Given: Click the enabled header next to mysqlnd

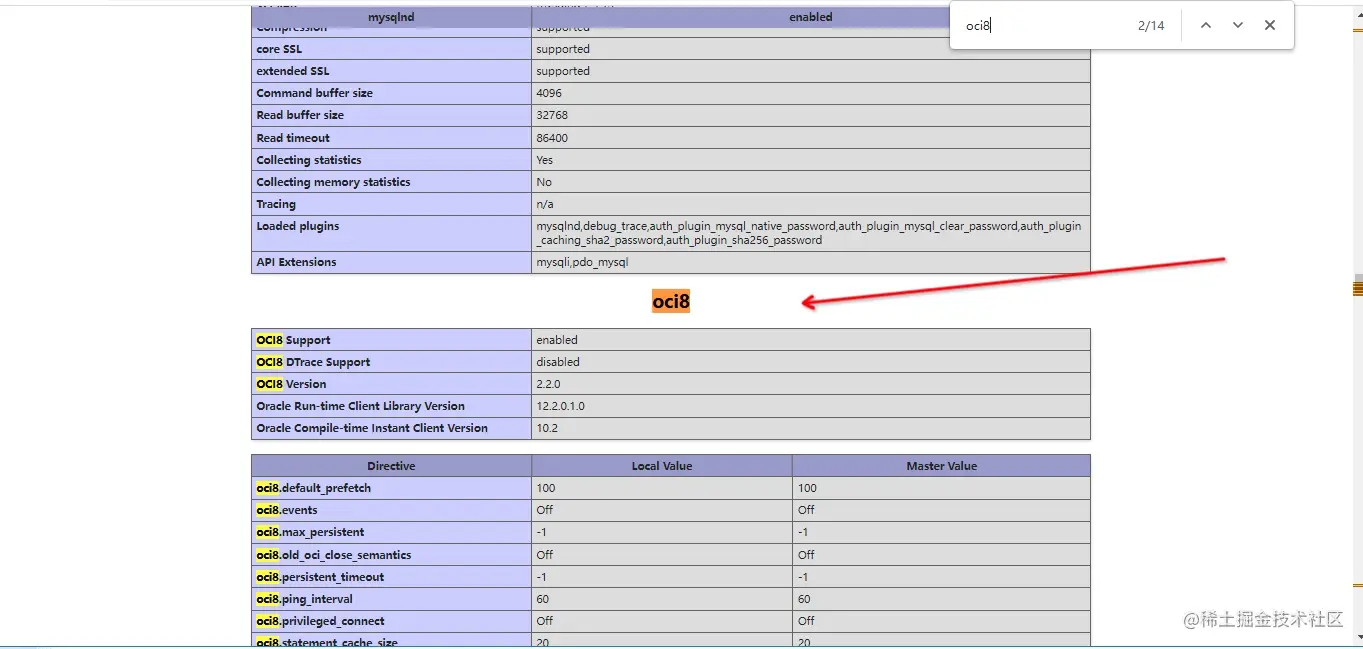Looking at the screenshot, I should coord(811,17).
